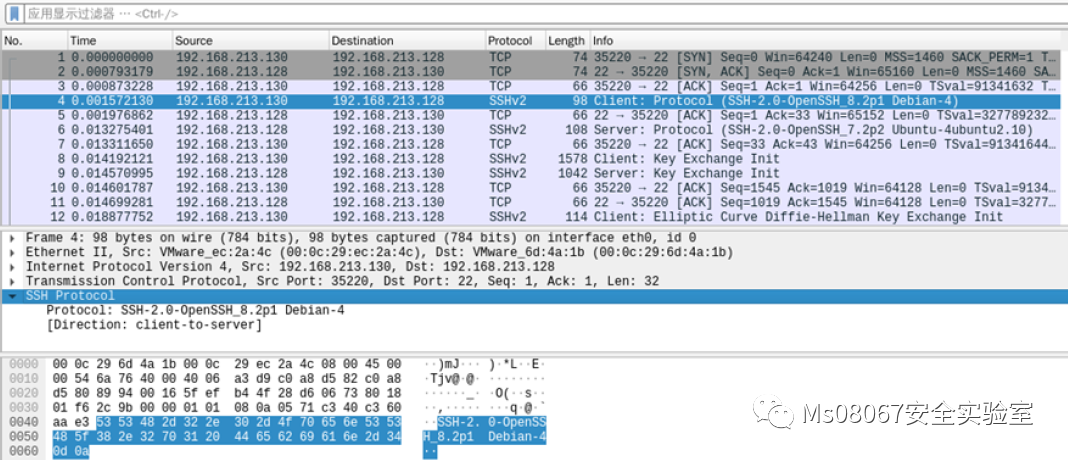Viewport: 1068px width, 460px height.
Task: Select packet 8 Client Key Exchange Init
Action: [531, 159]
